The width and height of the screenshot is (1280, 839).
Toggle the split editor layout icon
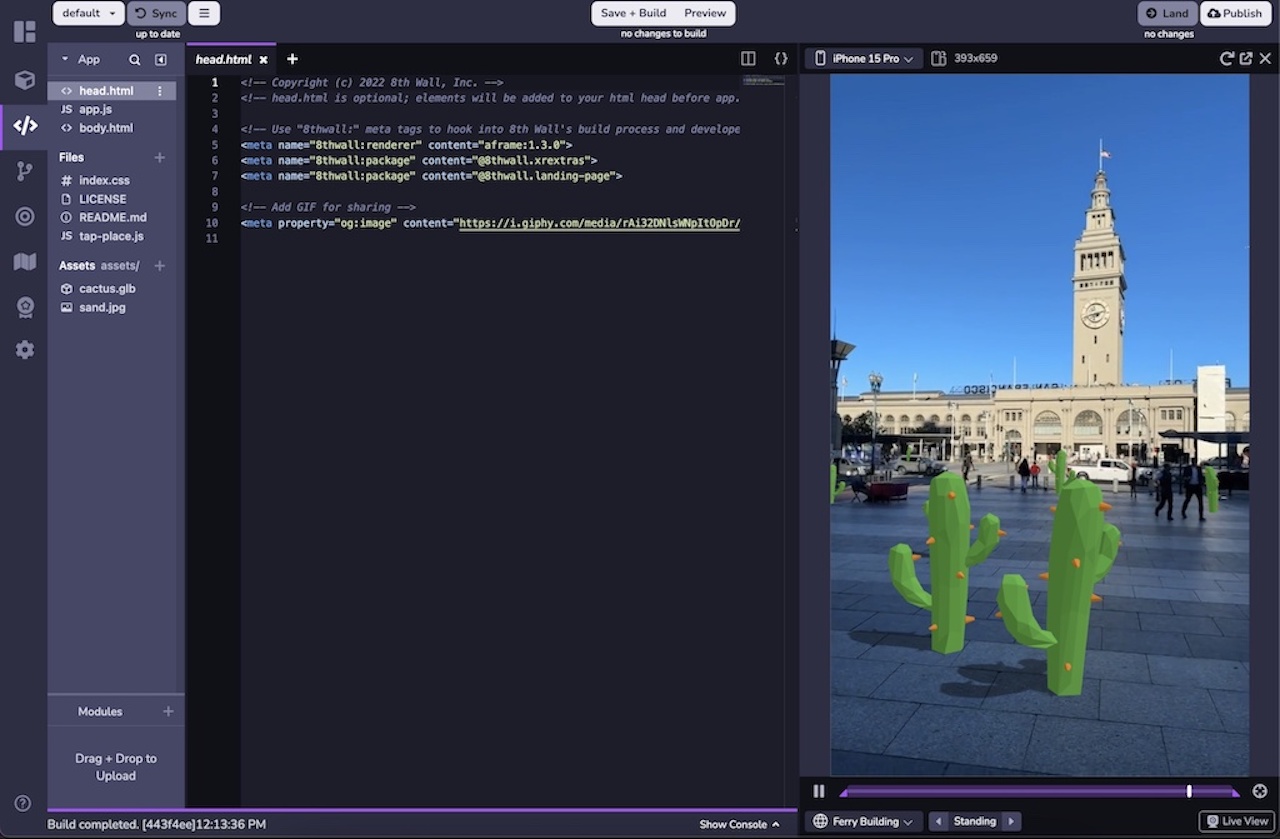click(748, 58)
